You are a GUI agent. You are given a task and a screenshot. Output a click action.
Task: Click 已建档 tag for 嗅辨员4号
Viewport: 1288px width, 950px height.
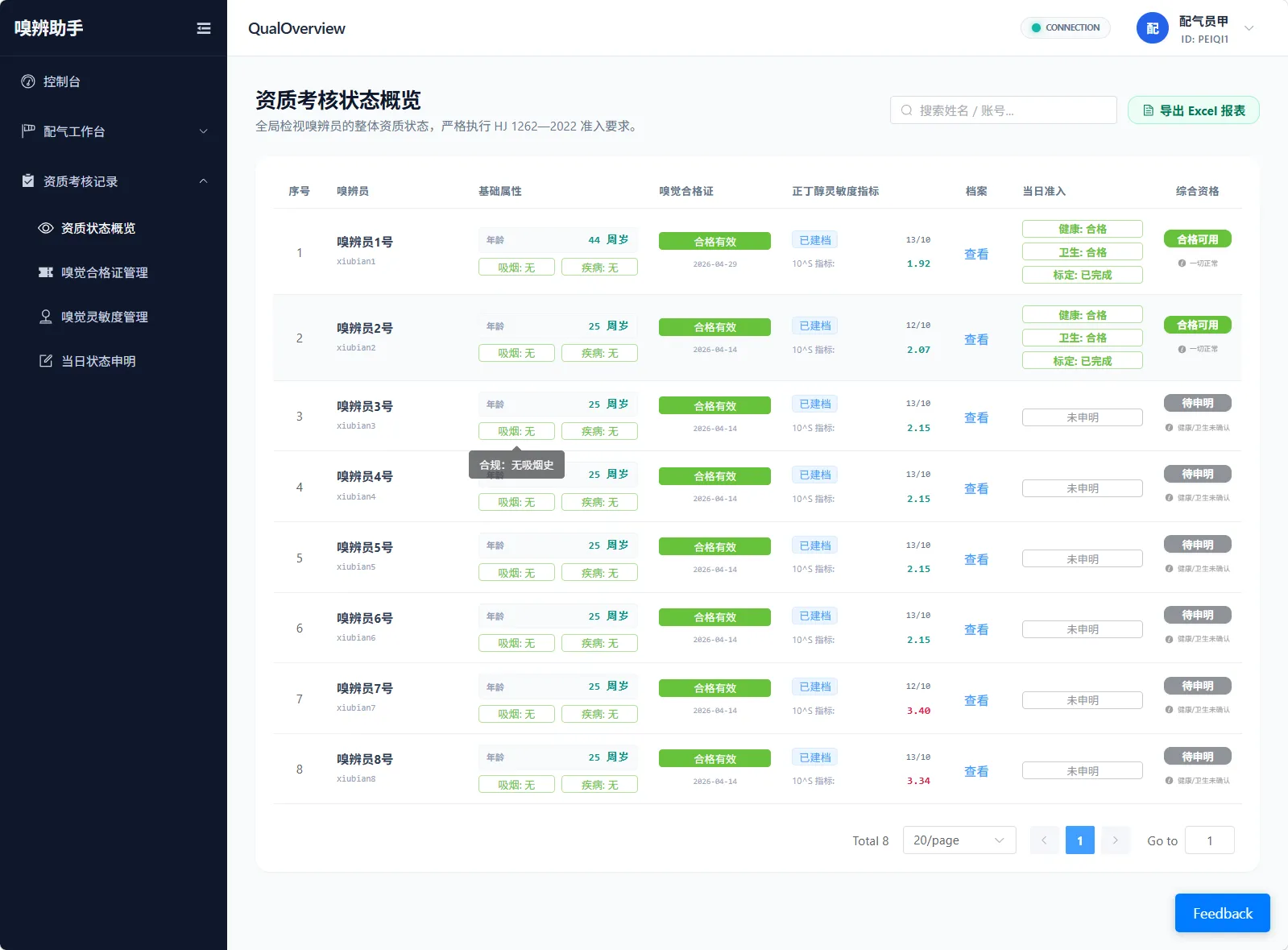tap(815, 475)
